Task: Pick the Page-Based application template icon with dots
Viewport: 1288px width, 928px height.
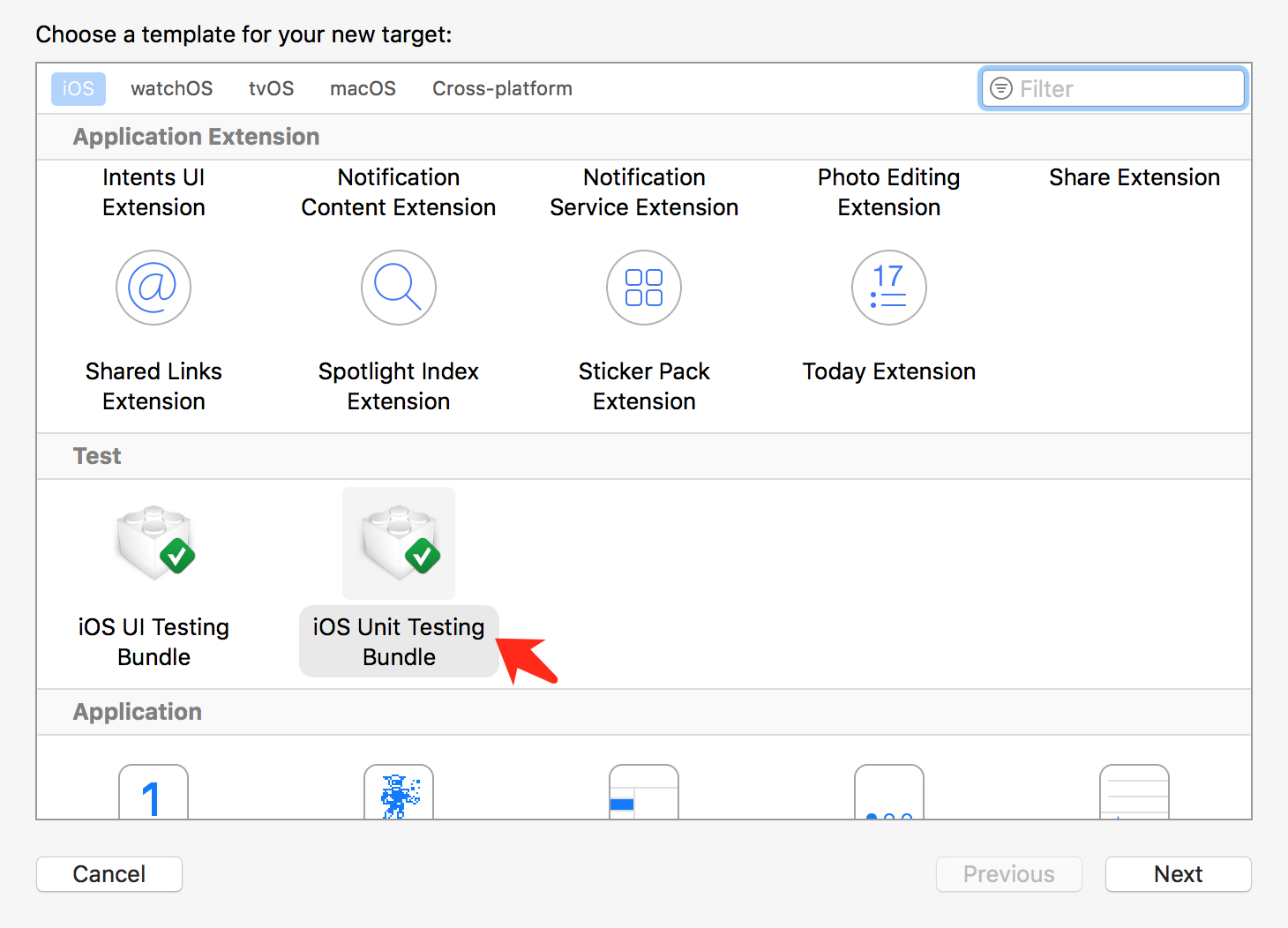Action: point(889,791)
